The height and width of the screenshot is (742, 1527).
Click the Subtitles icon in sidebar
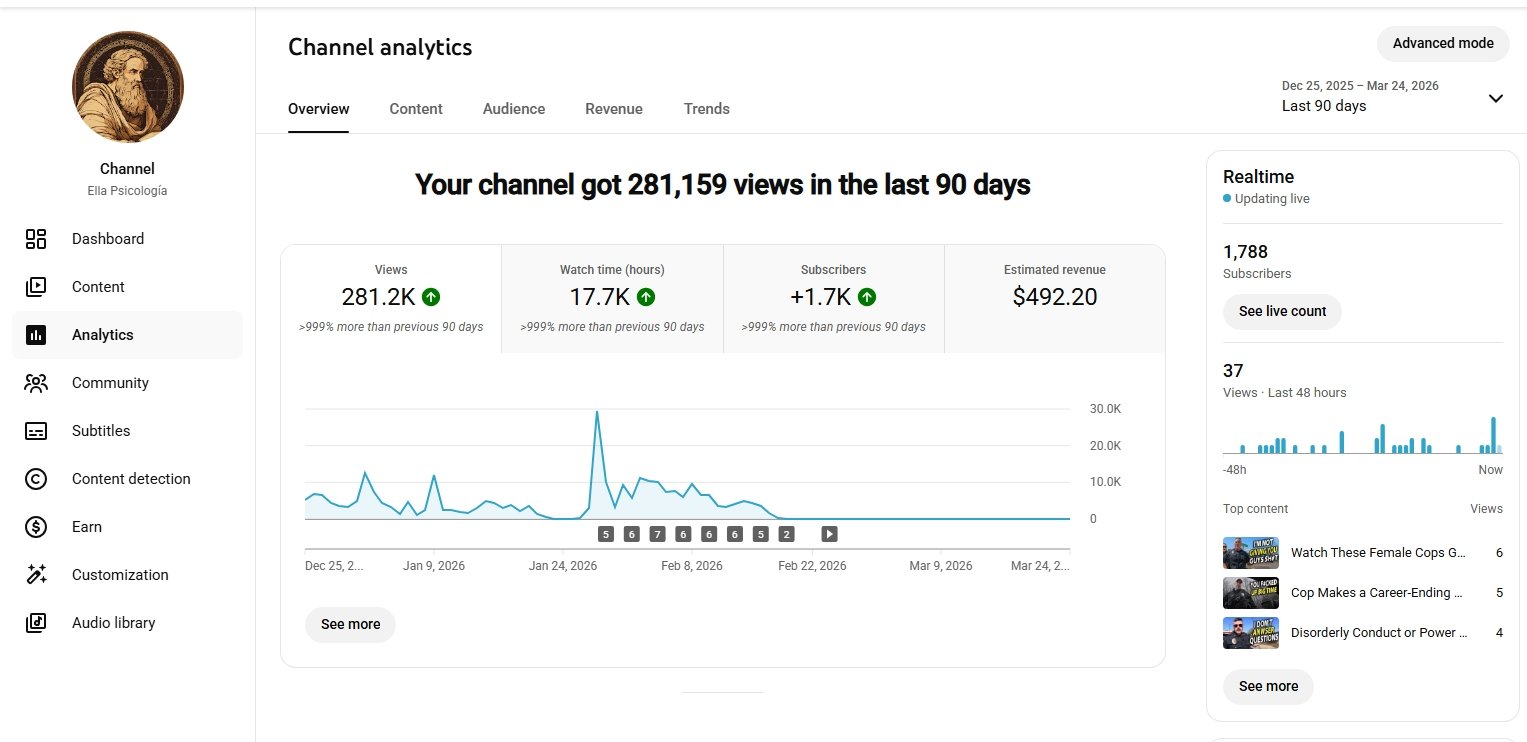[36, 431]
